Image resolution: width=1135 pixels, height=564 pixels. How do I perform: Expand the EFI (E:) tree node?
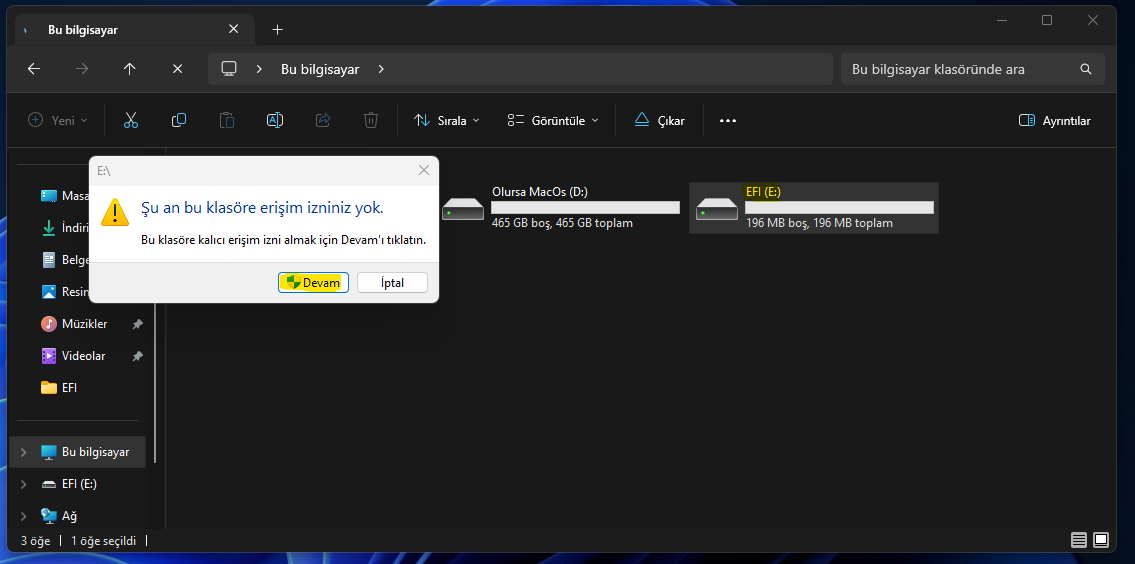tap(23, 484)
